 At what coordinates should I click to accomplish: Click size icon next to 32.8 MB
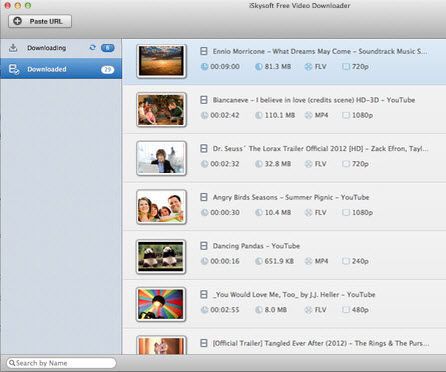click(x=259, y=164)
